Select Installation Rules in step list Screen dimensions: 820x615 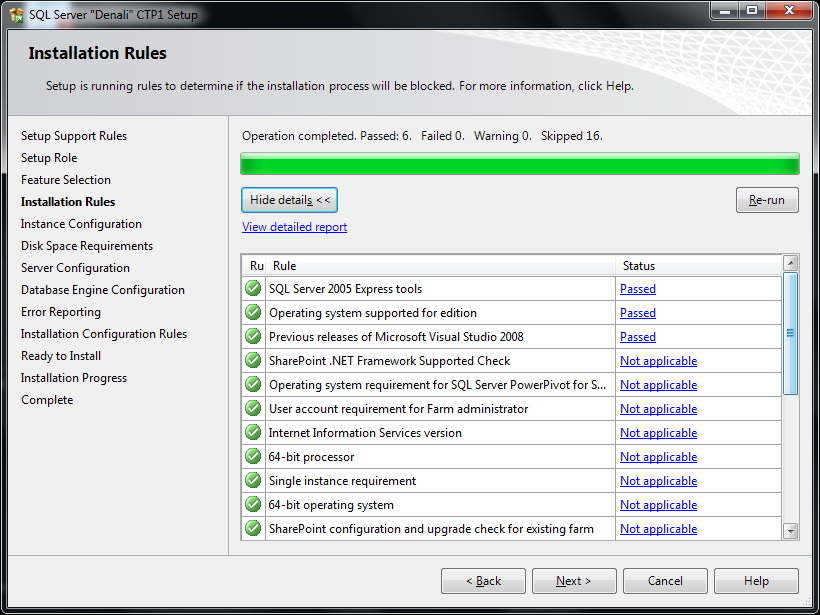[68, 202]
